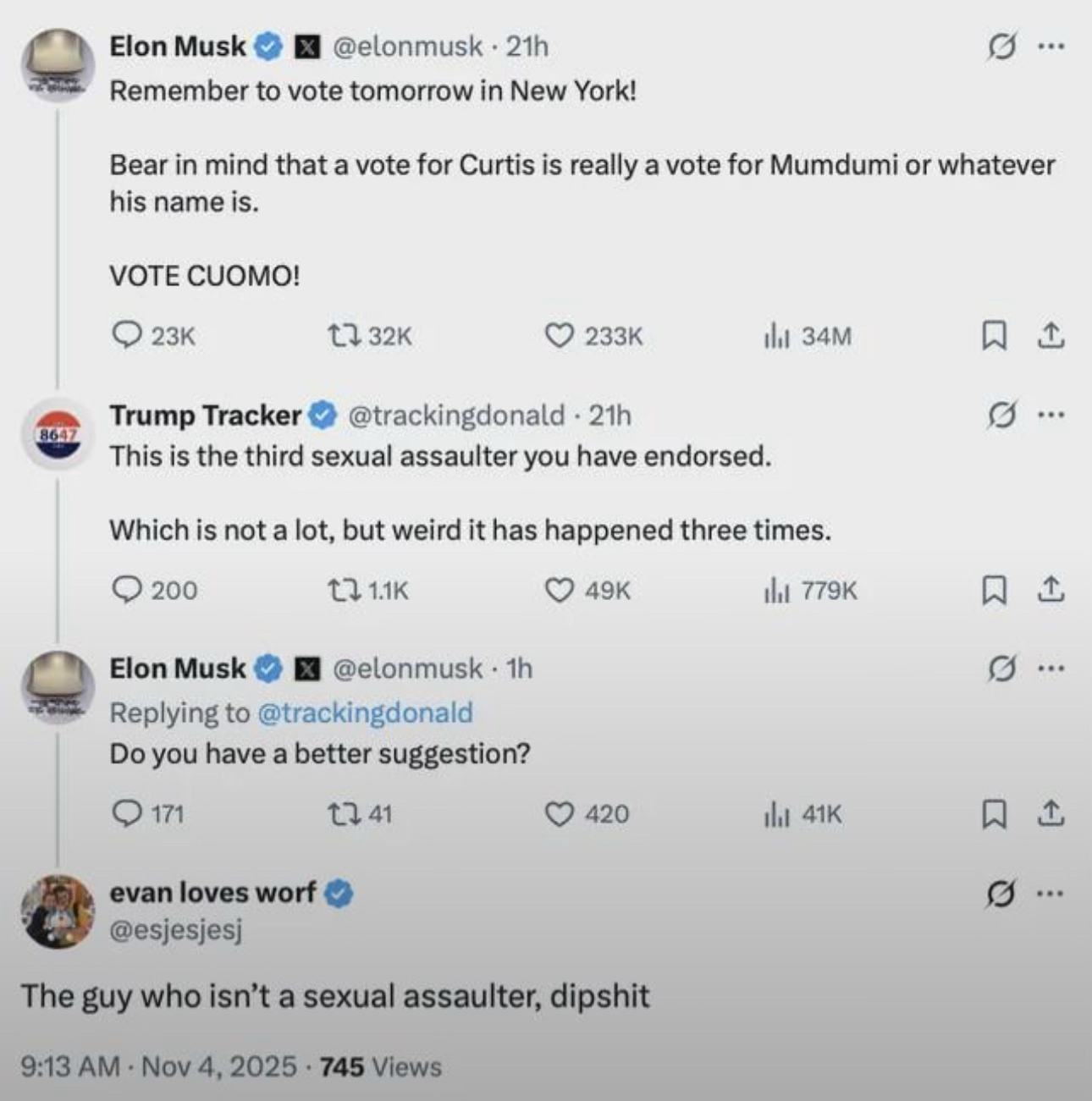This screenshot has height=1101, width=1092.
Task: Like Elon Musk's first post with 233K likes
Action: (559, 336)
